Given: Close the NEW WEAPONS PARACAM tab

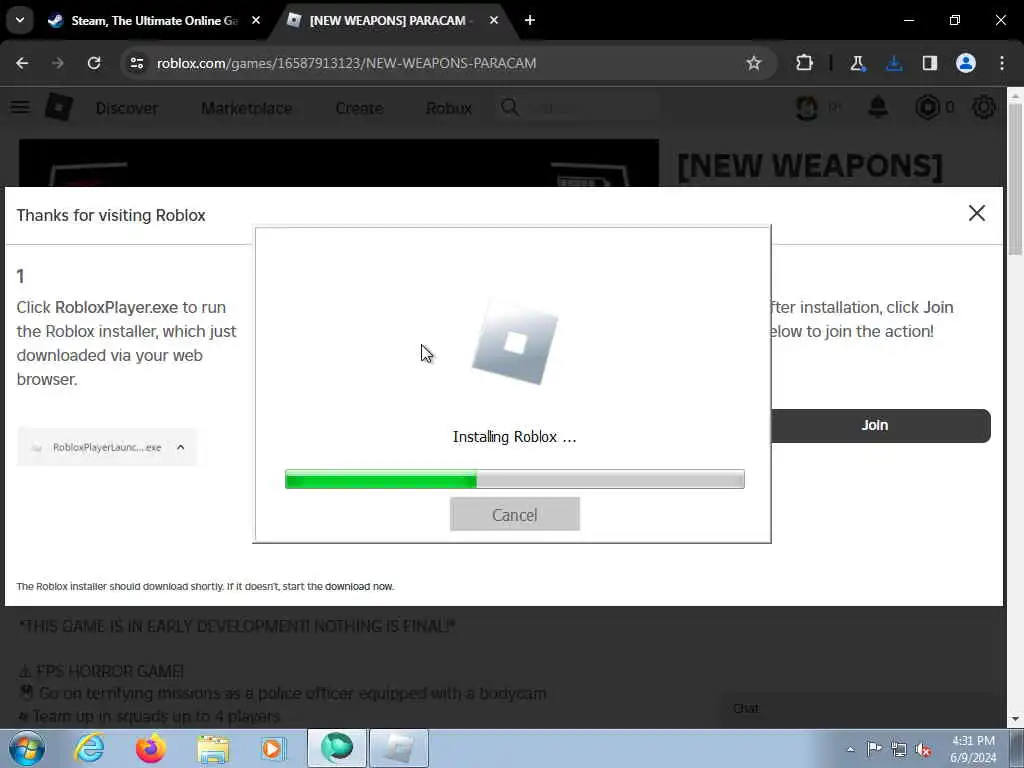Looking at the screenshot, I should click(x=494, y=21).
